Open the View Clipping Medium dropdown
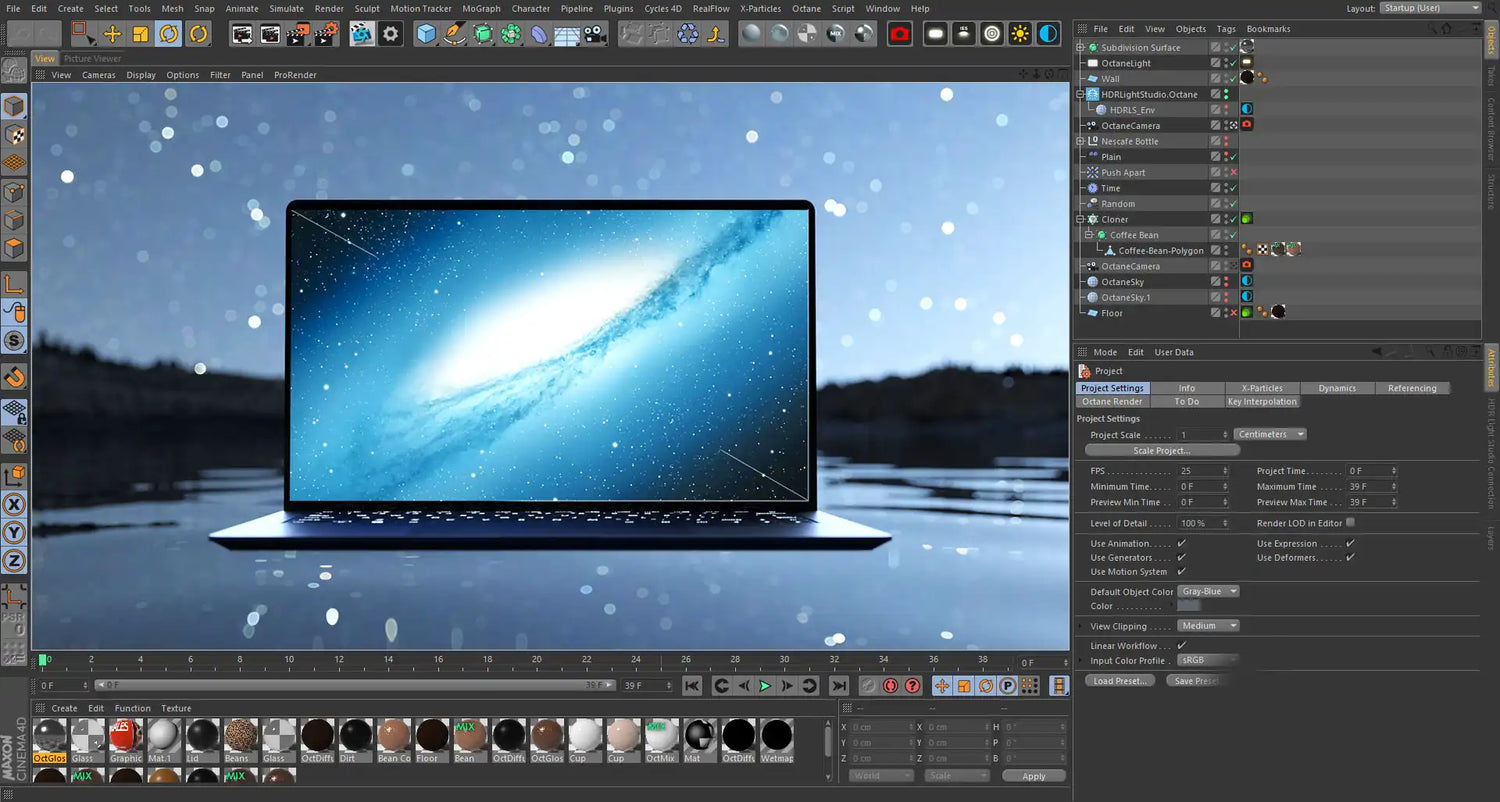1500x802 pixels. pos(1209,626)
